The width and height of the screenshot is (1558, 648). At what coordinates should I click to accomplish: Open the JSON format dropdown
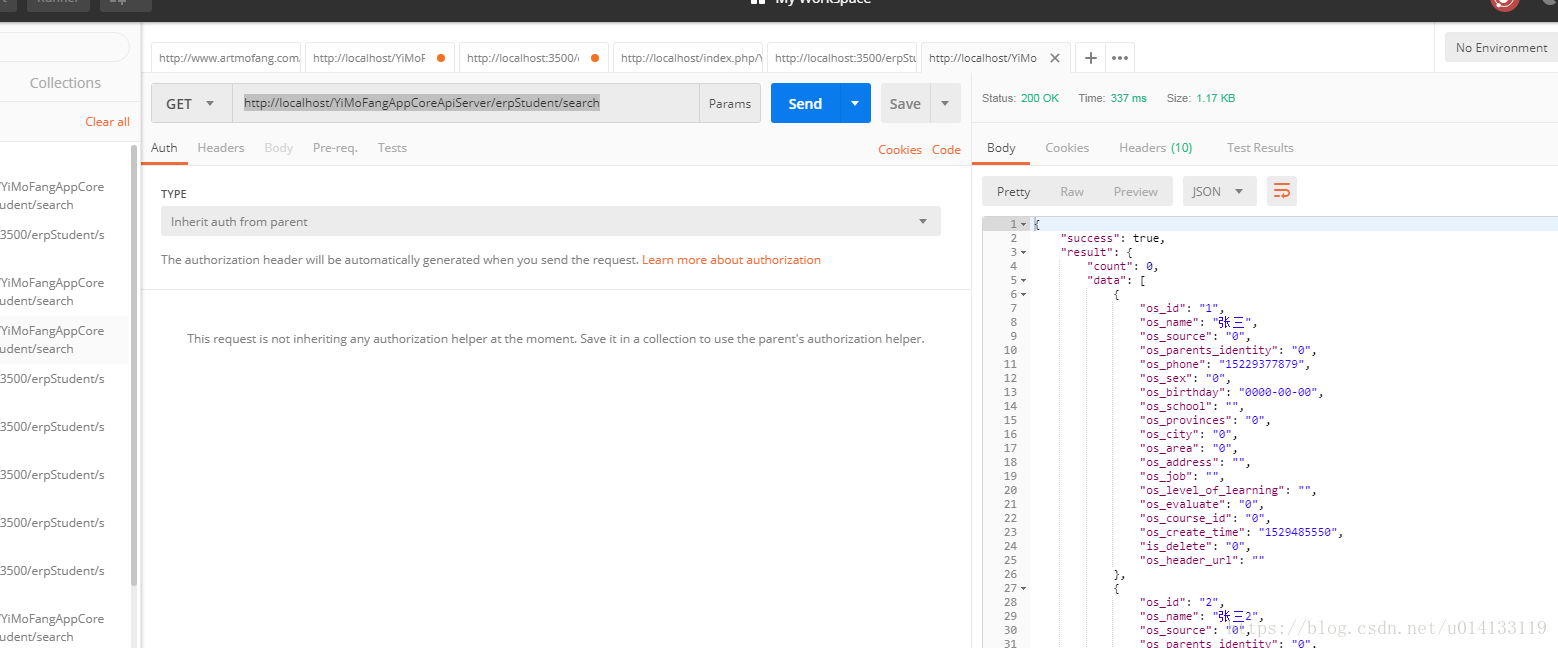pos(1219,191)
